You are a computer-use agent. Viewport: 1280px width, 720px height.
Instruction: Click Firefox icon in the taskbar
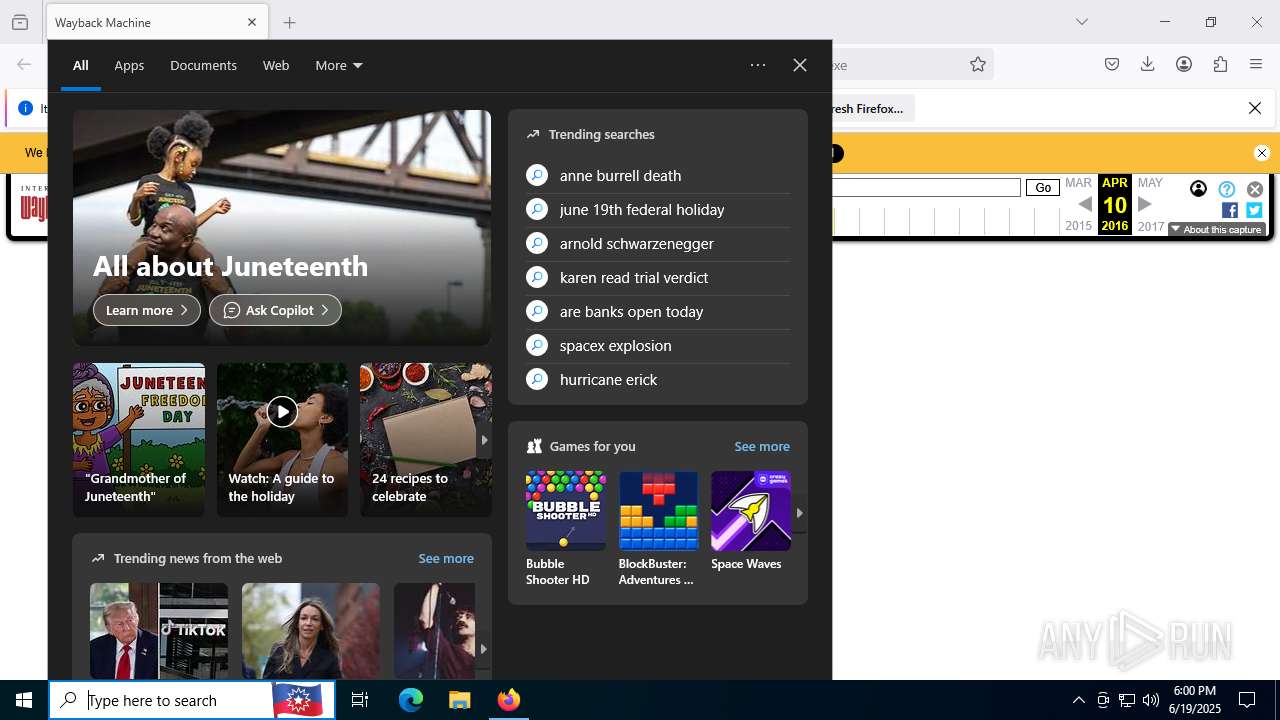coord(509,700)
